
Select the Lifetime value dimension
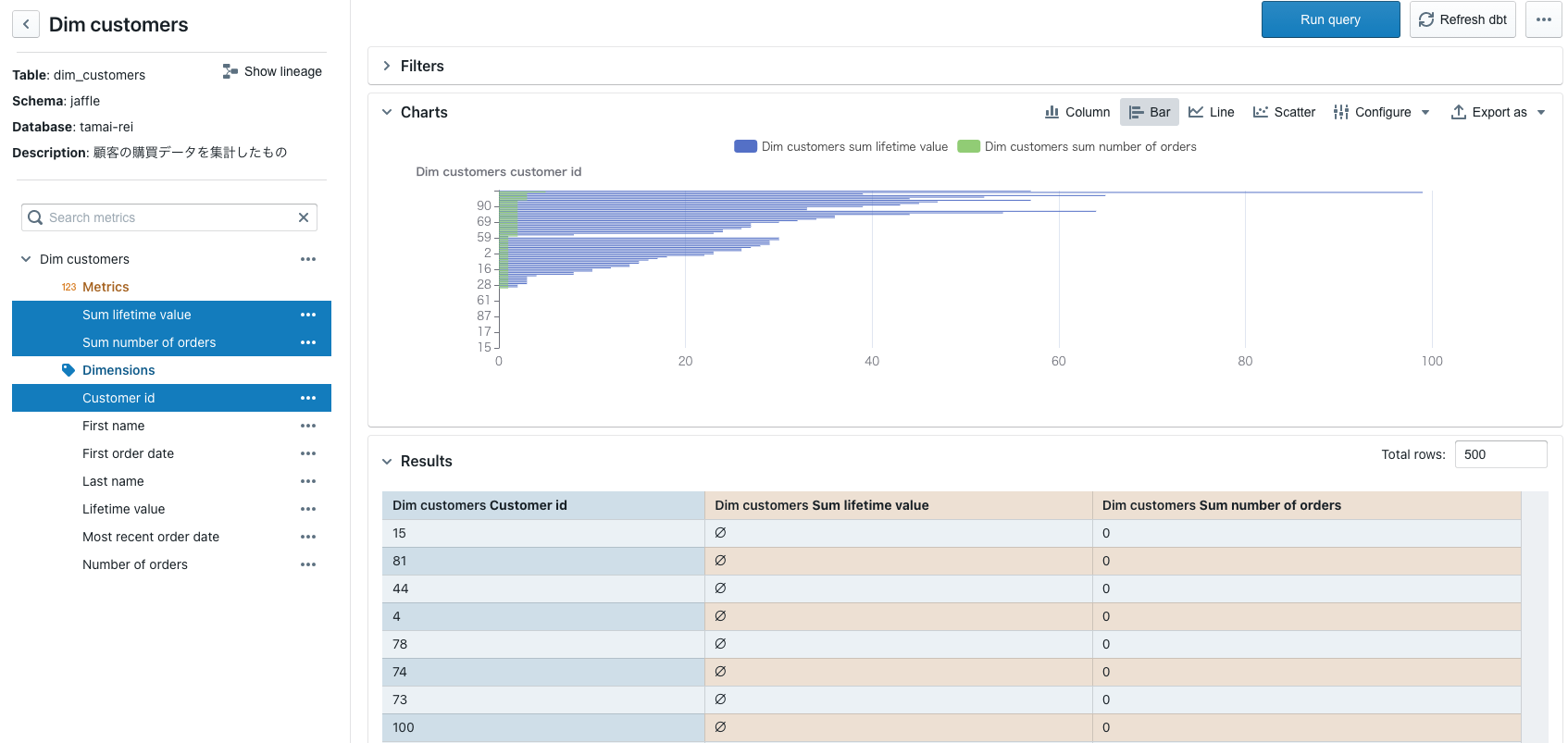tap(123, 509)
